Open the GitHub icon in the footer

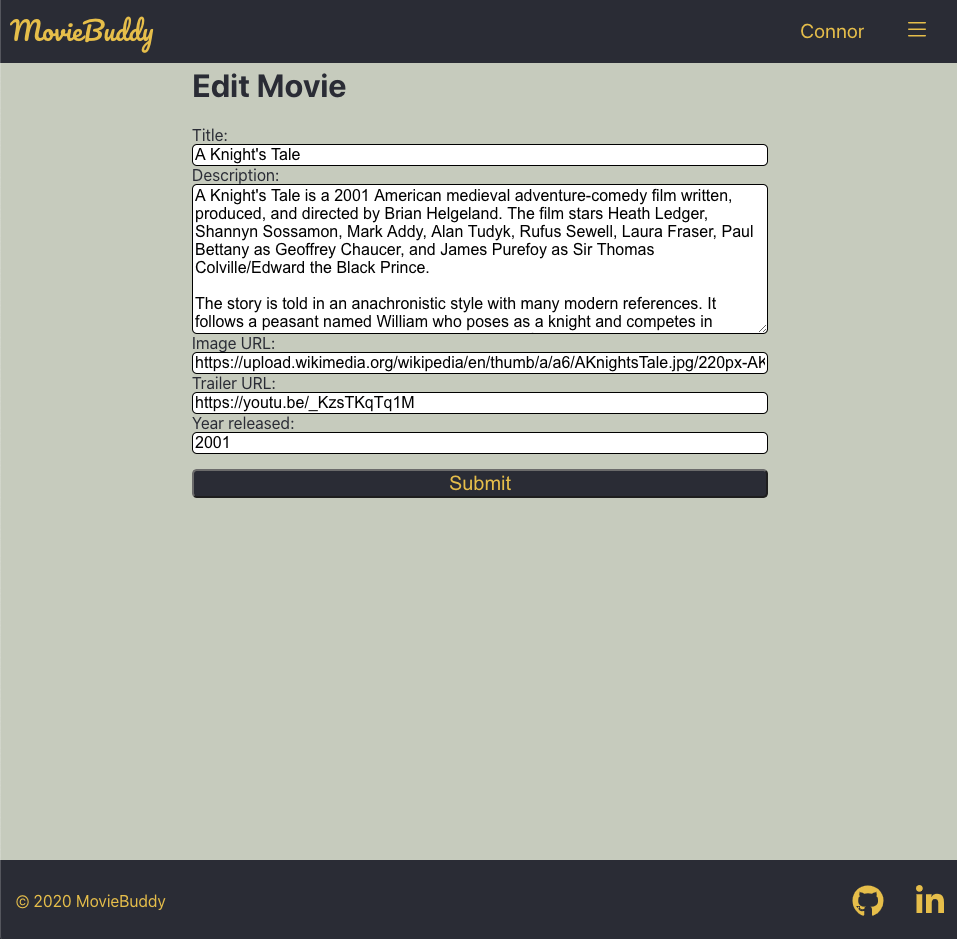point(867,900)
